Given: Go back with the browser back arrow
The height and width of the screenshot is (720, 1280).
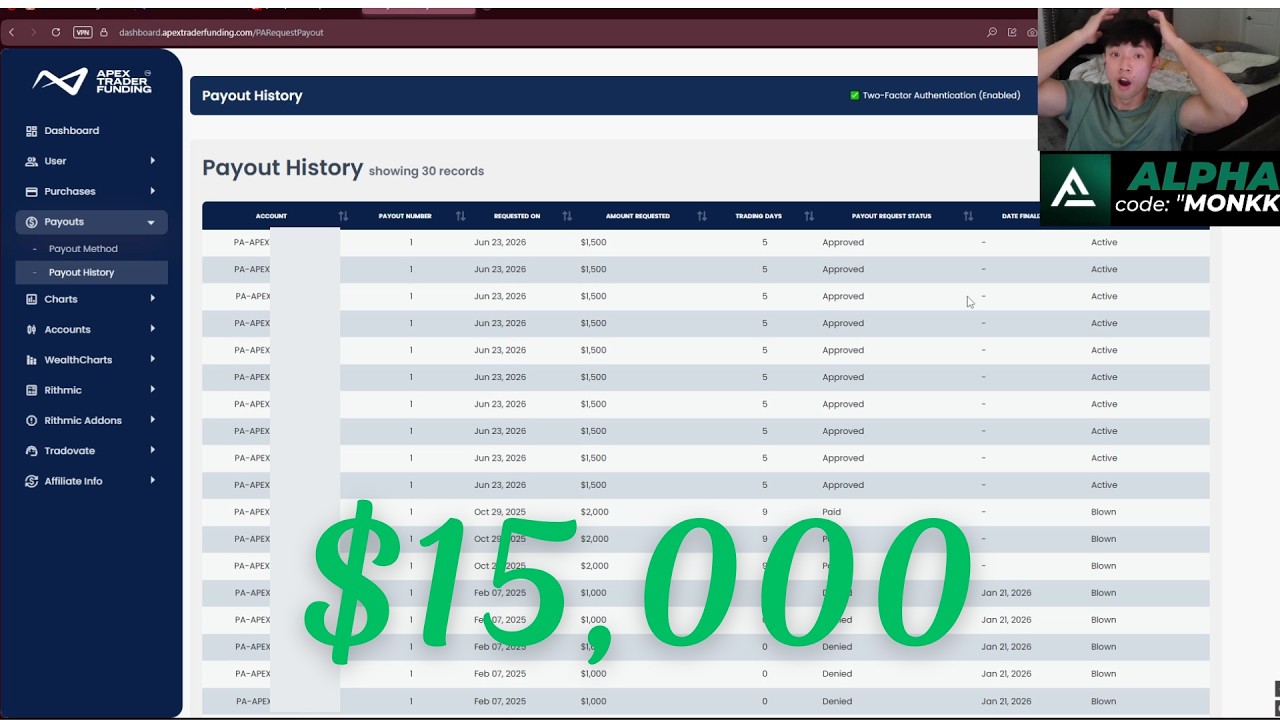Looking at the screenshot, I should point(12,32).
